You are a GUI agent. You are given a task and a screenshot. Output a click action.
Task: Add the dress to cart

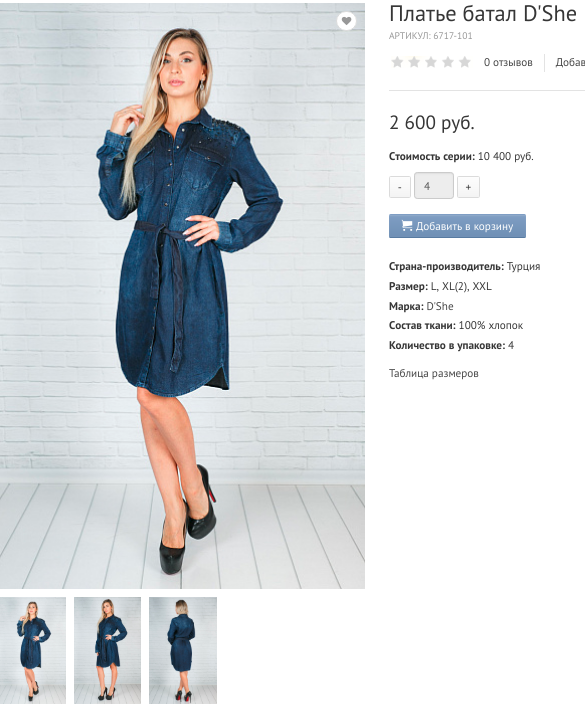point(457,226)
